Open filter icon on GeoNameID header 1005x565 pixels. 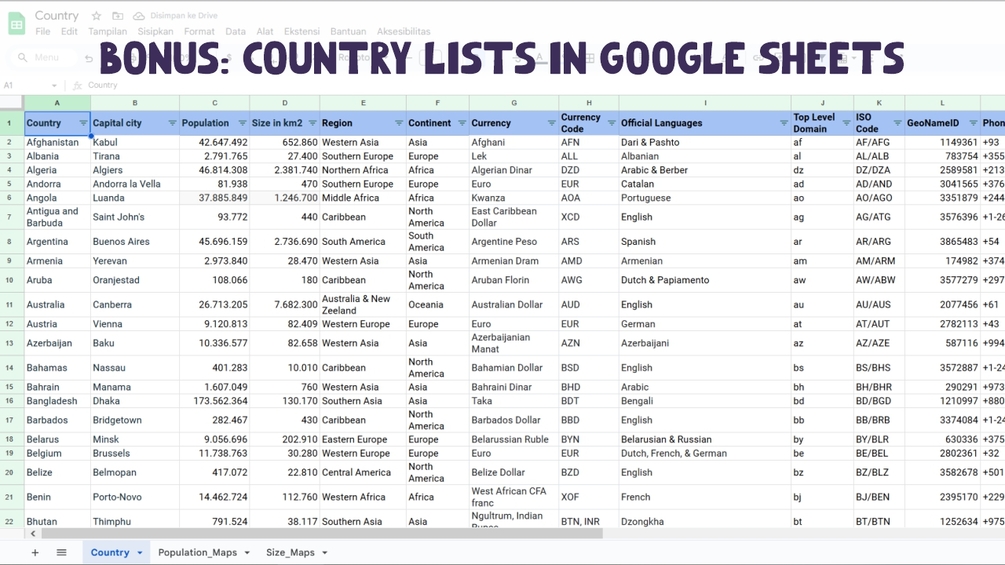[x=974, y=123]
